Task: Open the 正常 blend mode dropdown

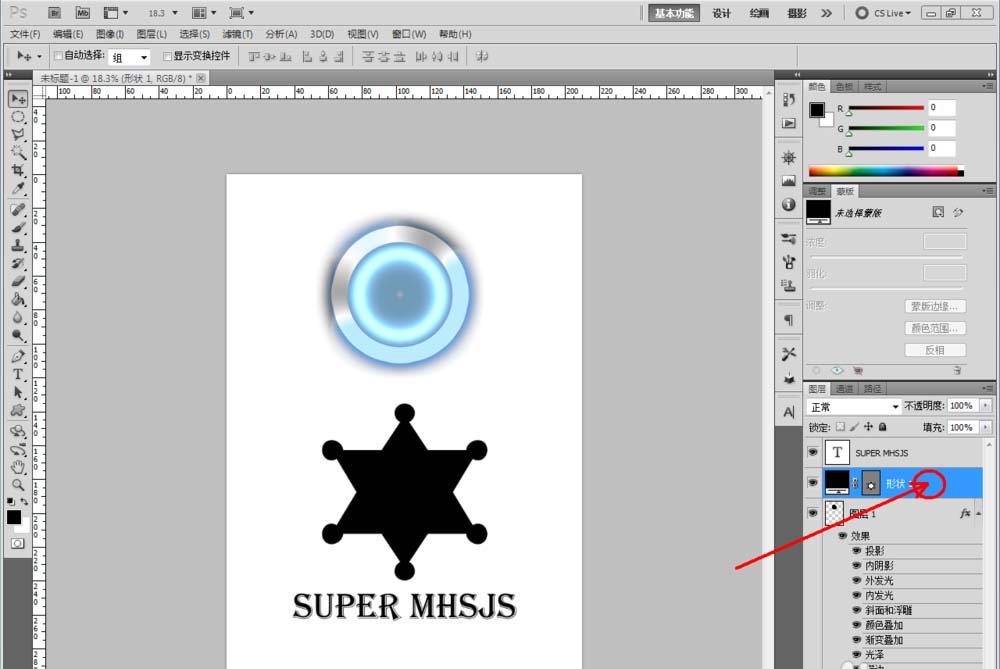Action: [x=854, y=406]
